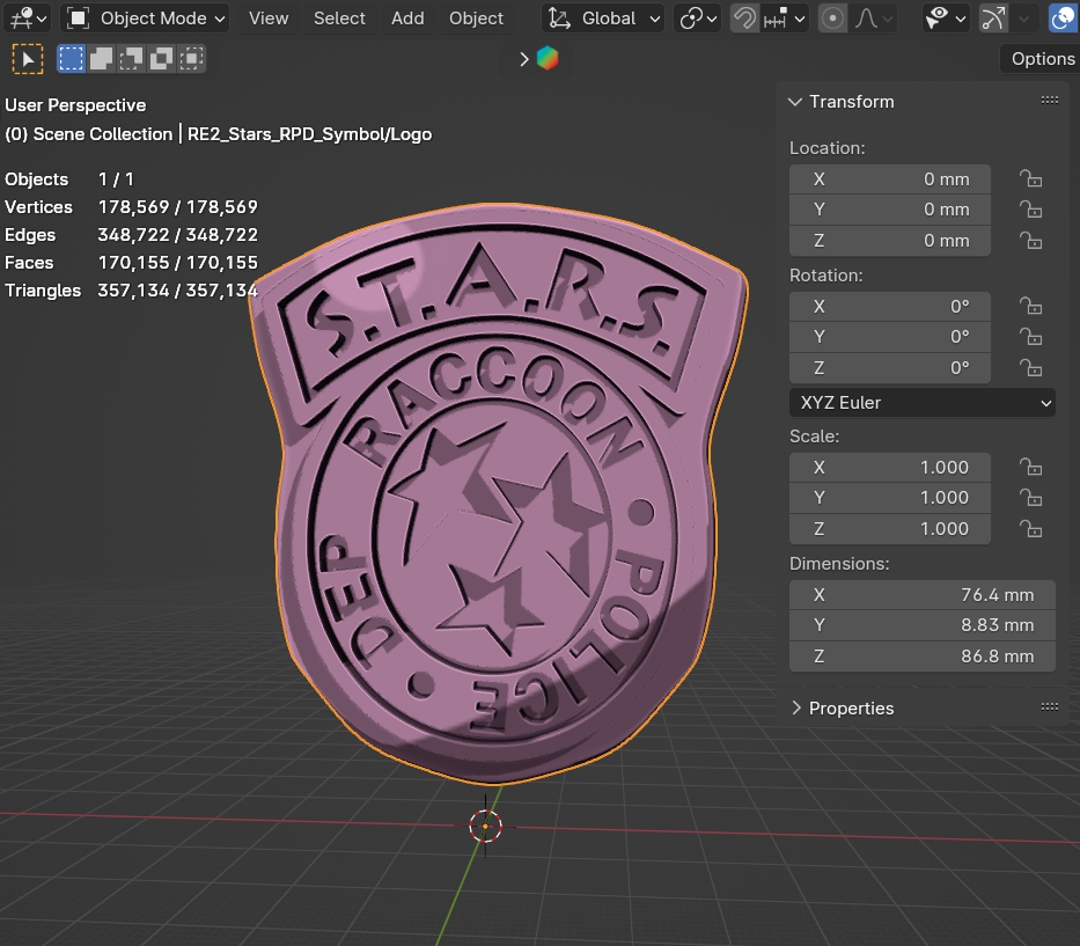Toggle proportional editing
1080x946 pixels.
tap(832, 18)
